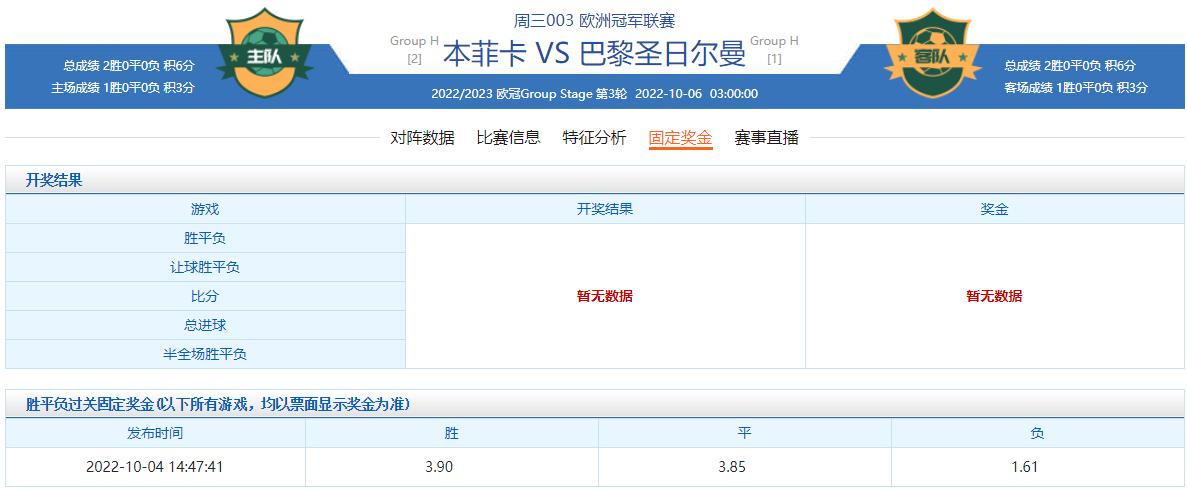
Task: Click the 奖金 column header
Action: pos(994,210)
